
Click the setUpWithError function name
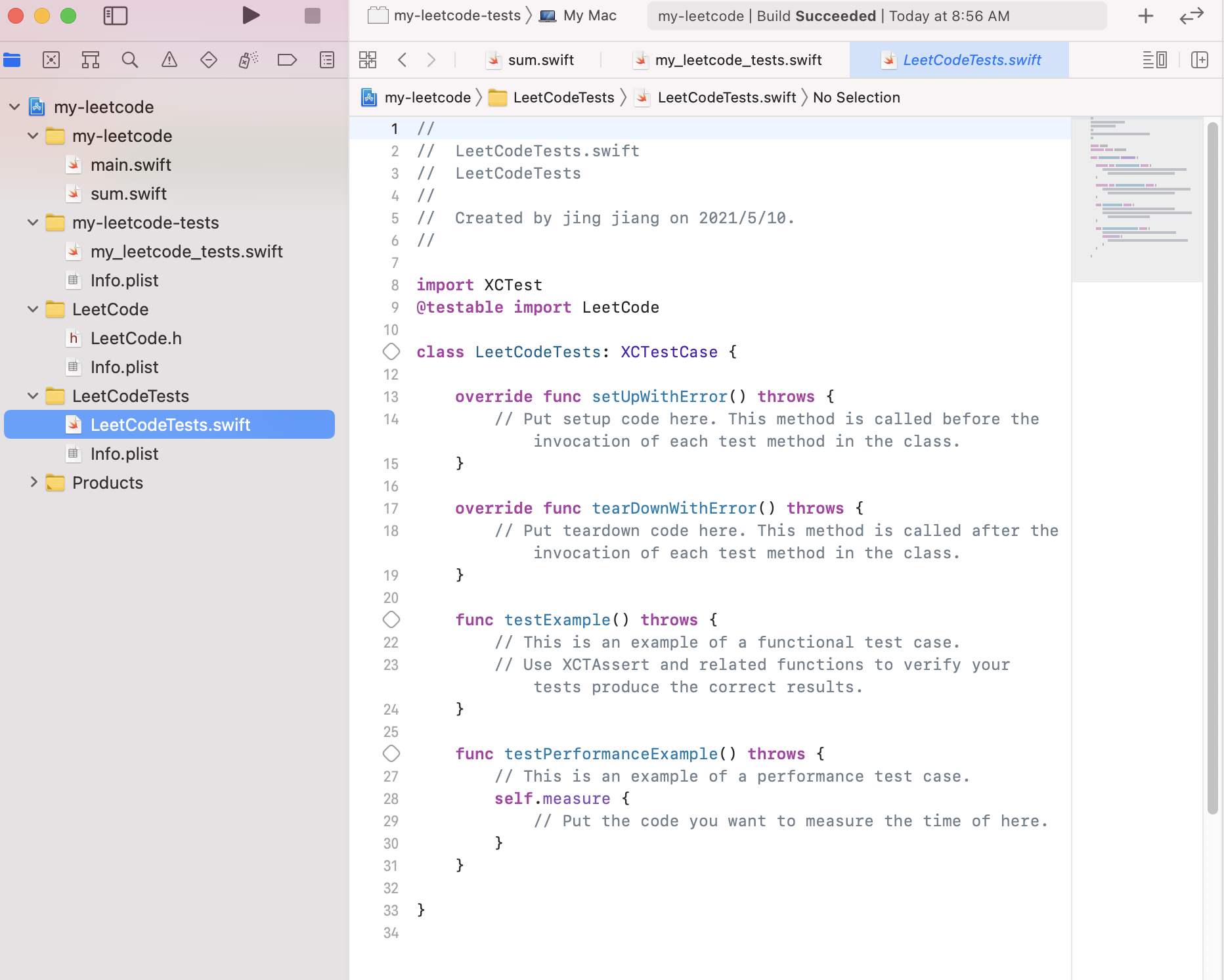tap(659, 397)
